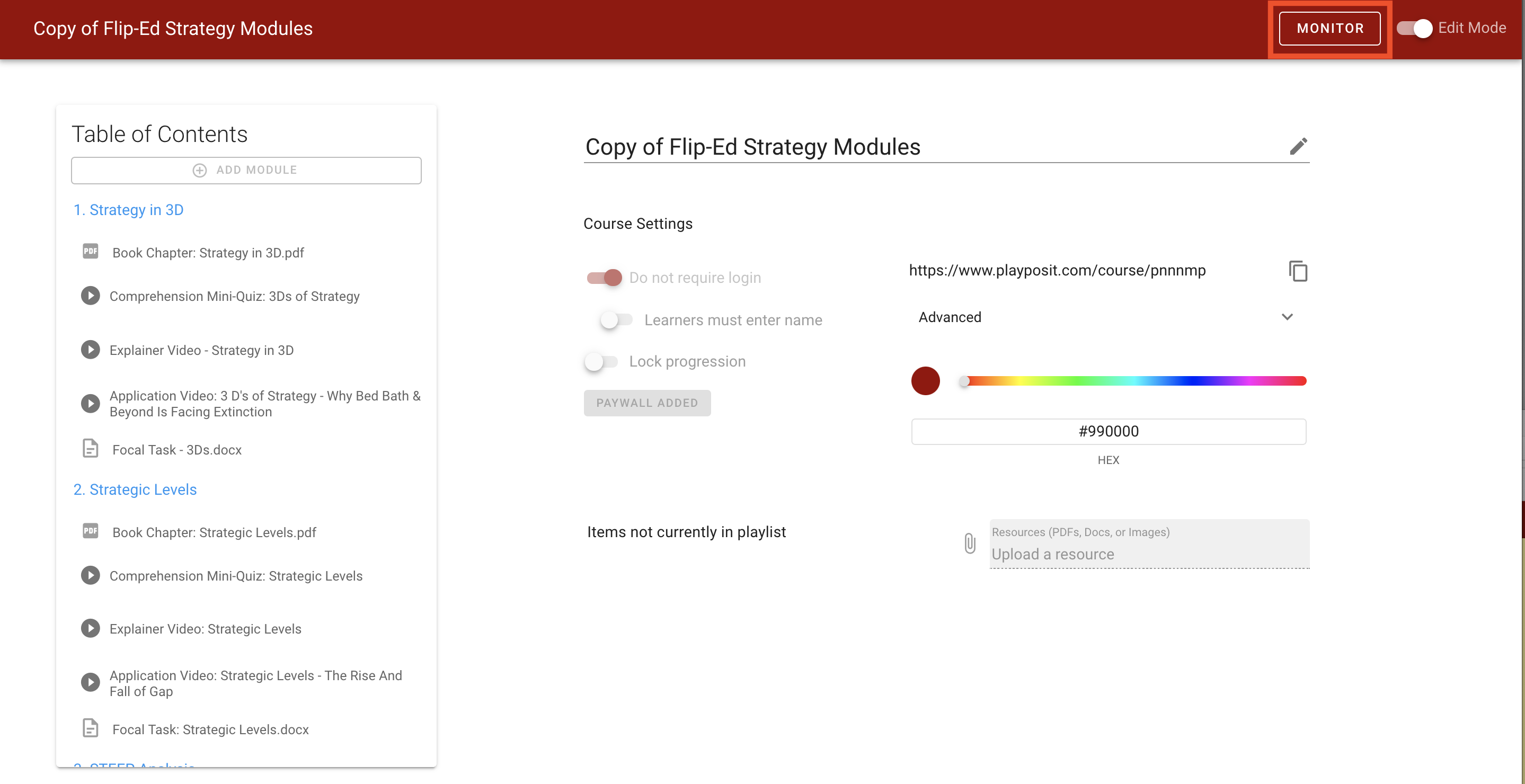Viewport: 1525px width, 784px height.
Task: Click PDF icon for Strategic Levels book chapter
Action: coord(90,531)
